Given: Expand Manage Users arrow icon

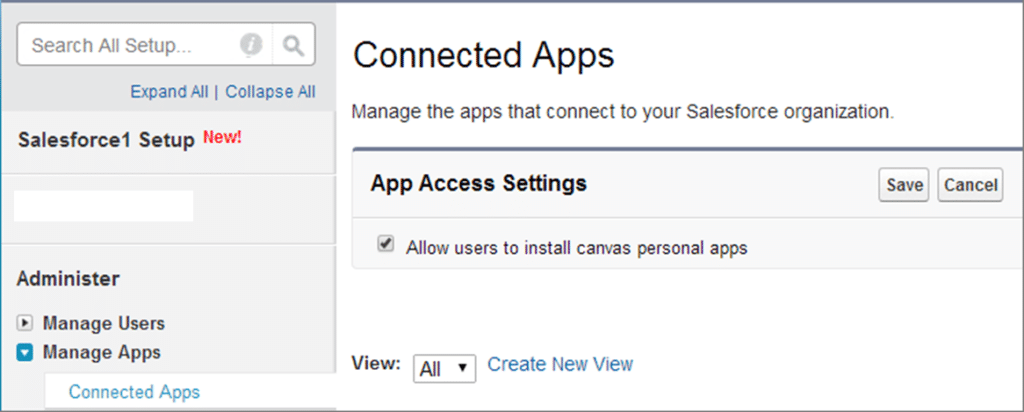Looking at the screenshot, I should tap(26, 324).
